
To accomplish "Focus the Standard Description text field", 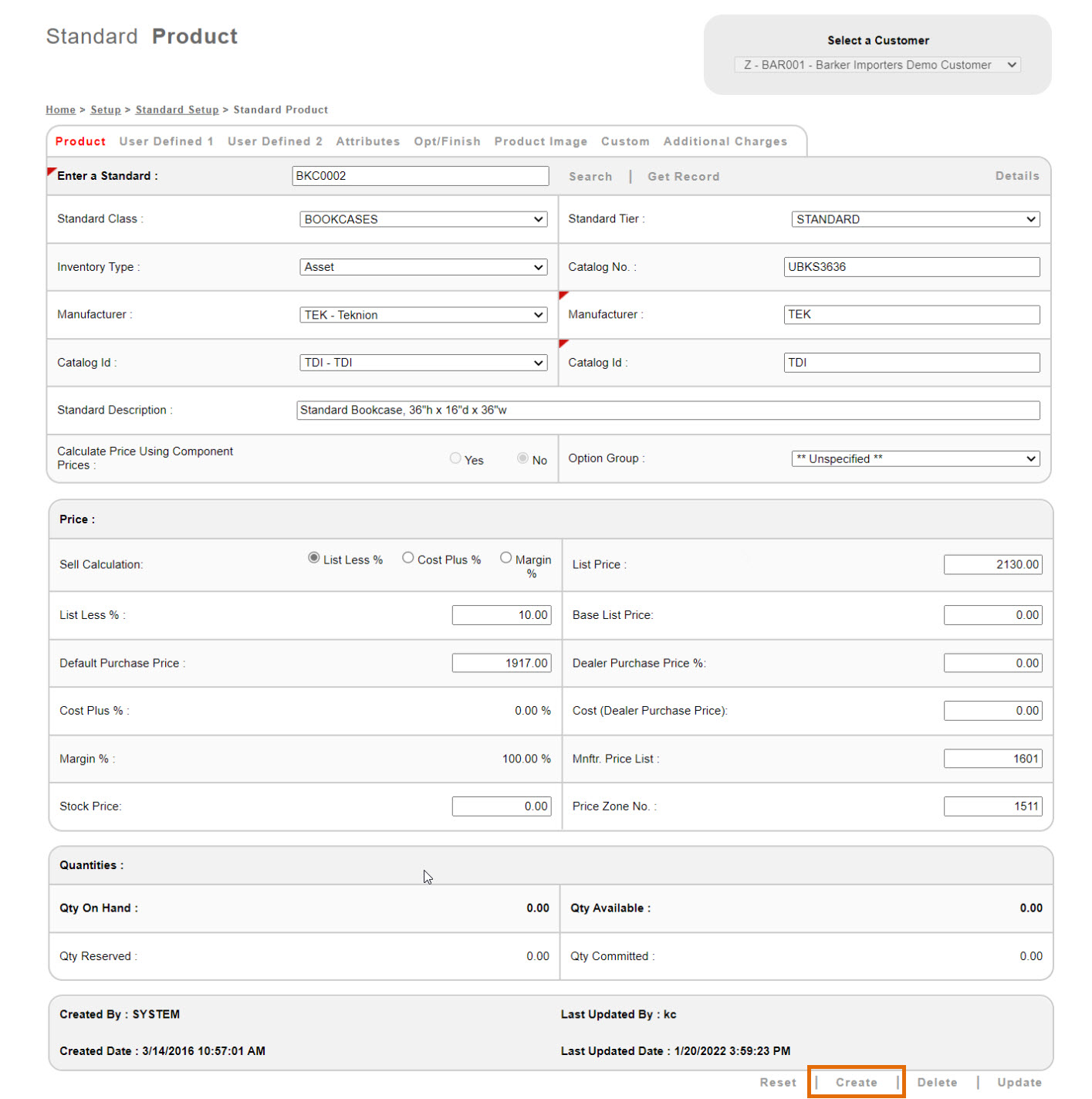I will point(668,411).
